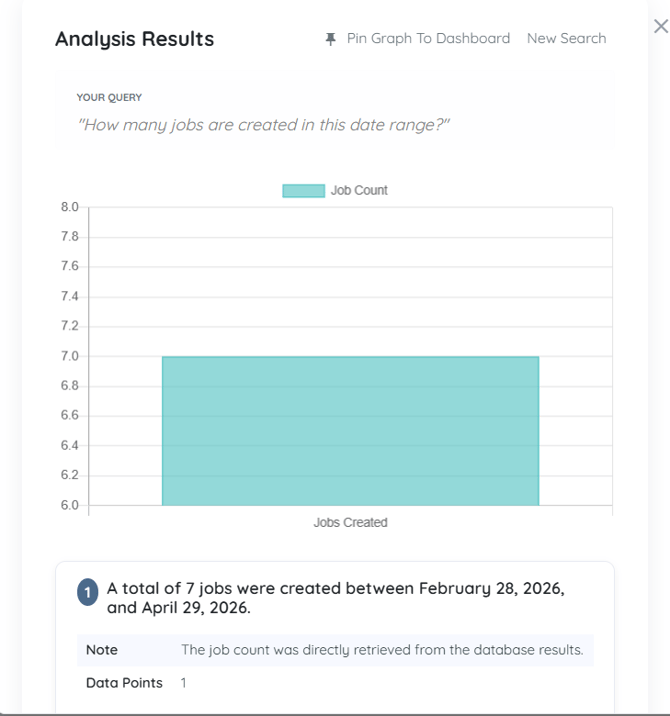Select the 7 jobs created summary sentence
This screenshot has width=670, height=716.
[335, 598]
